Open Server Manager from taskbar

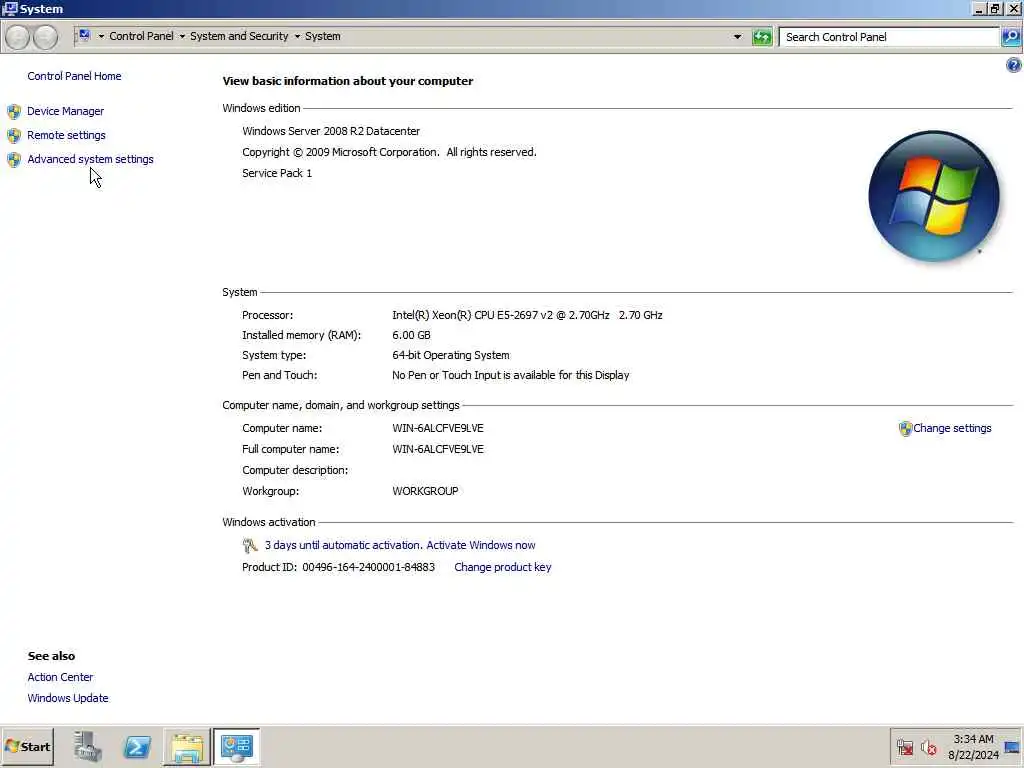tap(88, 746)
